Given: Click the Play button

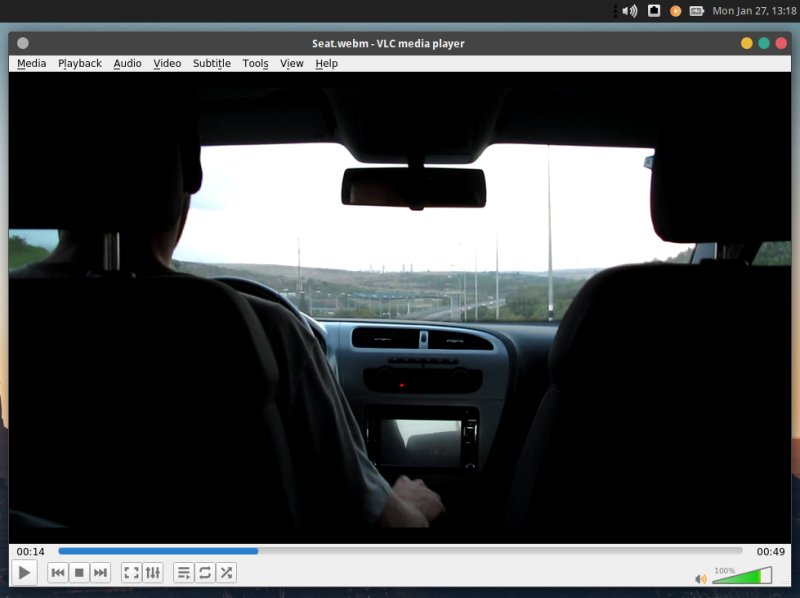Looking at the screenshot, I should pyautogui.click(x=24, y=572).
